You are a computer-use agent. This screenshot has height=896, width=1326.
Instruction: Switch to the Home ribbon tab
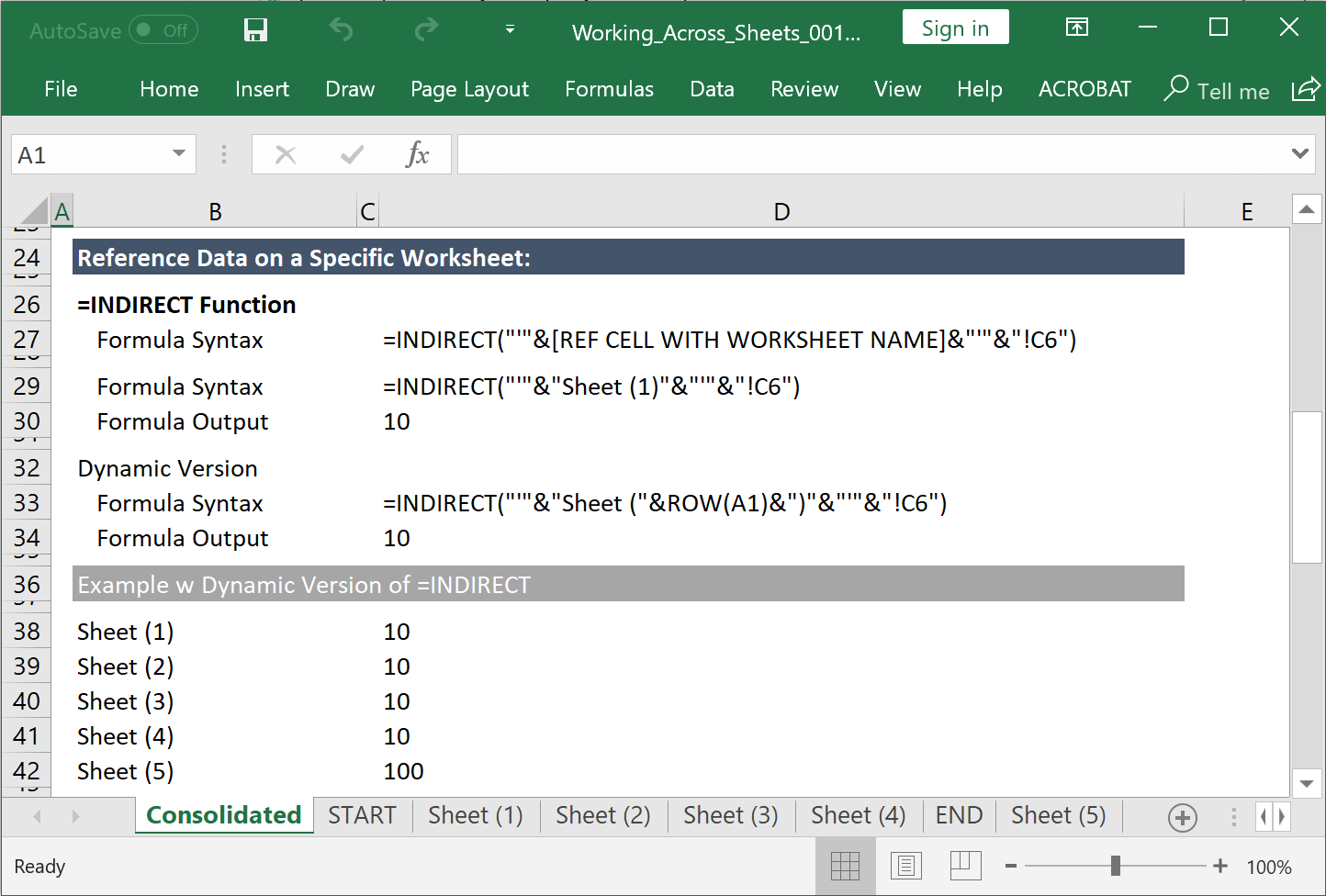[169, 89]
